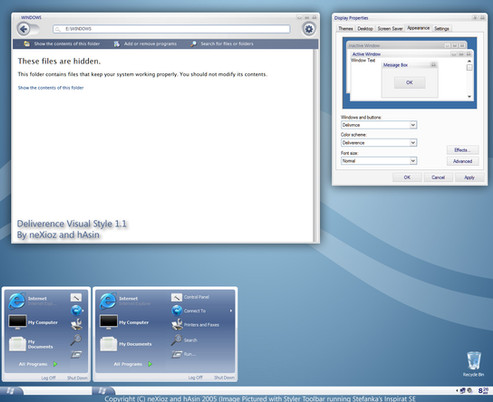This screenshot has height=402, width=493.
Task: Expand the Connect To submenu arrow
Action: 231,311
